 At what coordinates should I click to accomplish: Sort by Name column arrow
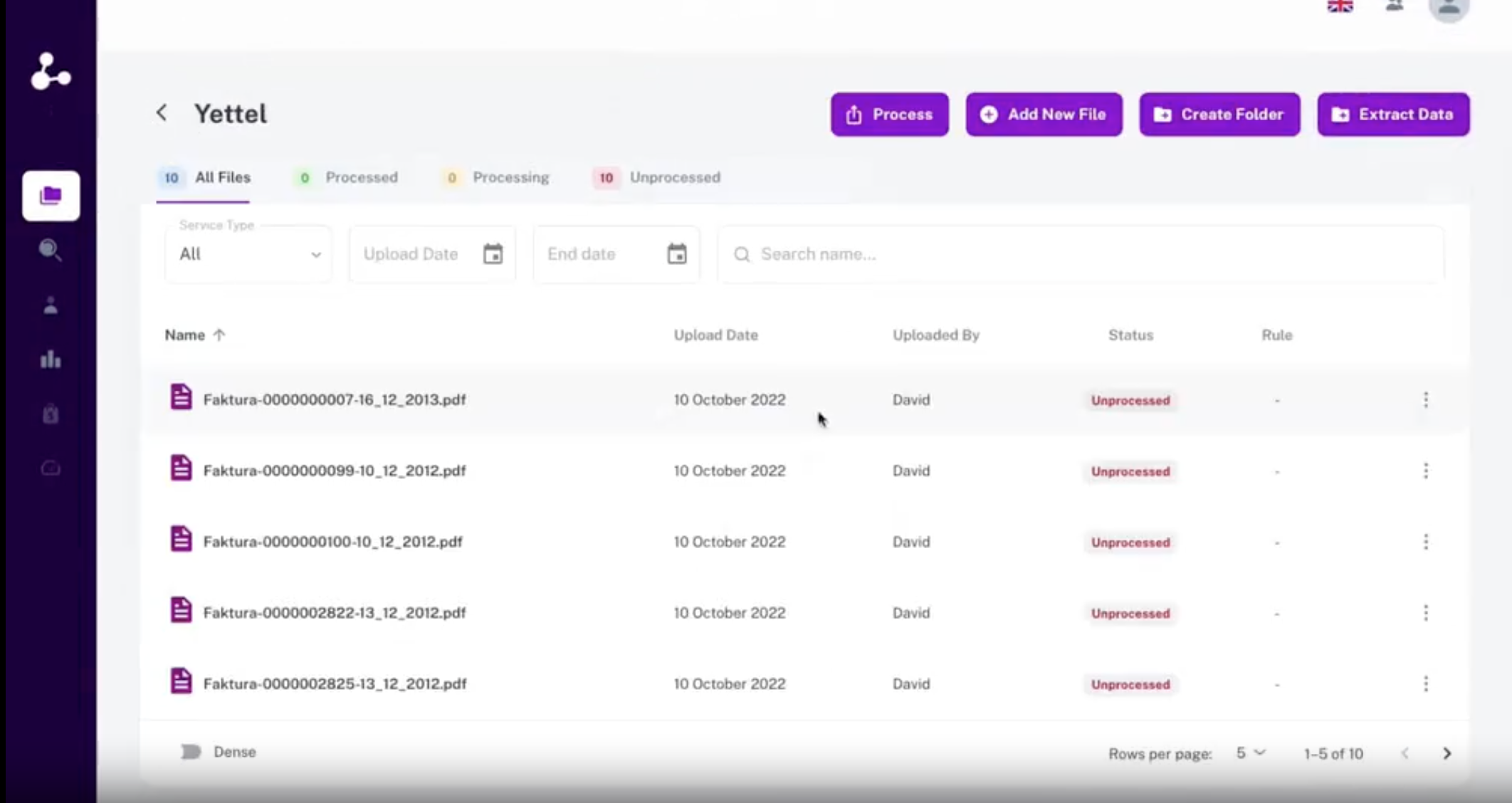[219, 335]
